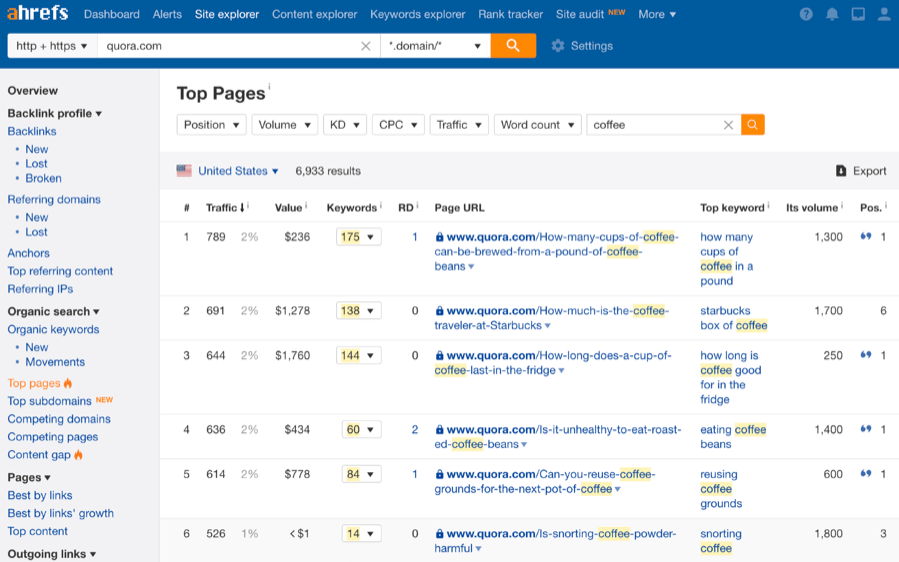Viewport: 899px width, 562px height.
Task: Click the Top Pages info icon
Action: tap(269, 86)
